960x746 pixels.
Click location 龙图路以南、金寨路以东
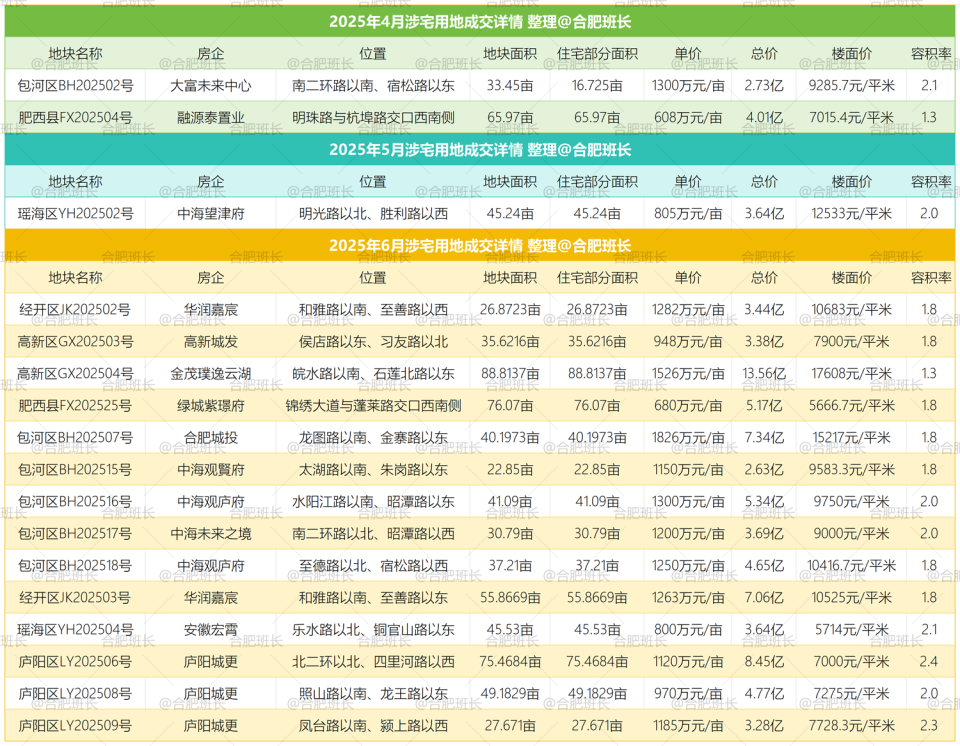[x=373, y=438]
